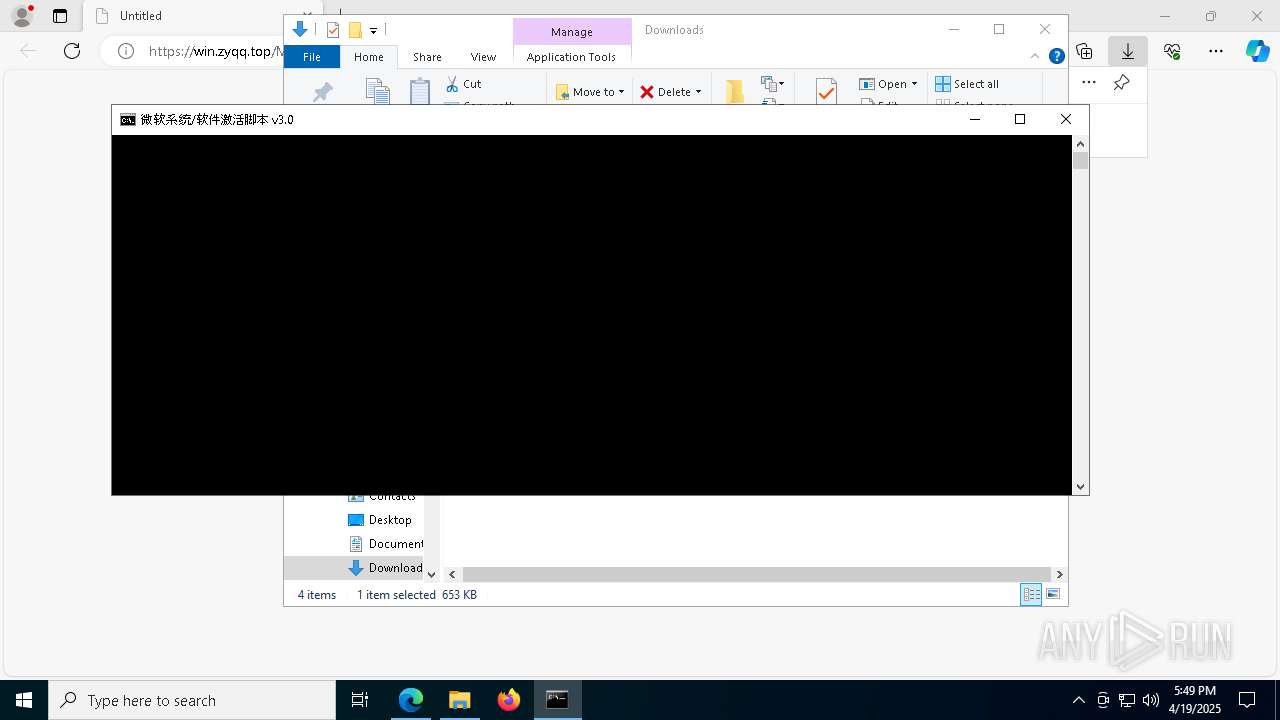
Task: Select the Home ribbon tab
Action: [x=369, y=57]
